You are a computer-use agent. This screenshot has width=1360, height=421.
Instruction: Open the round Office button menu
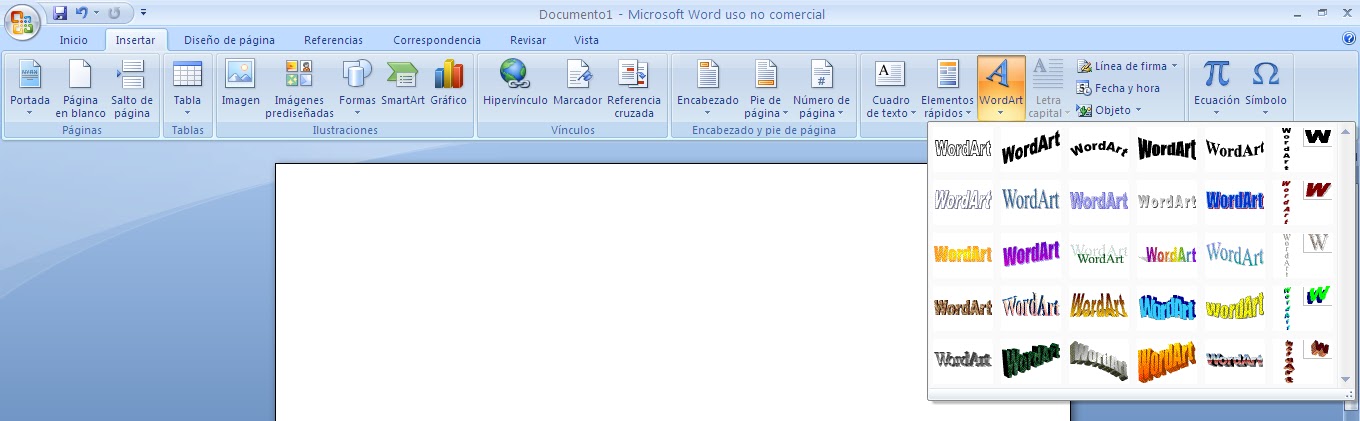22,20
